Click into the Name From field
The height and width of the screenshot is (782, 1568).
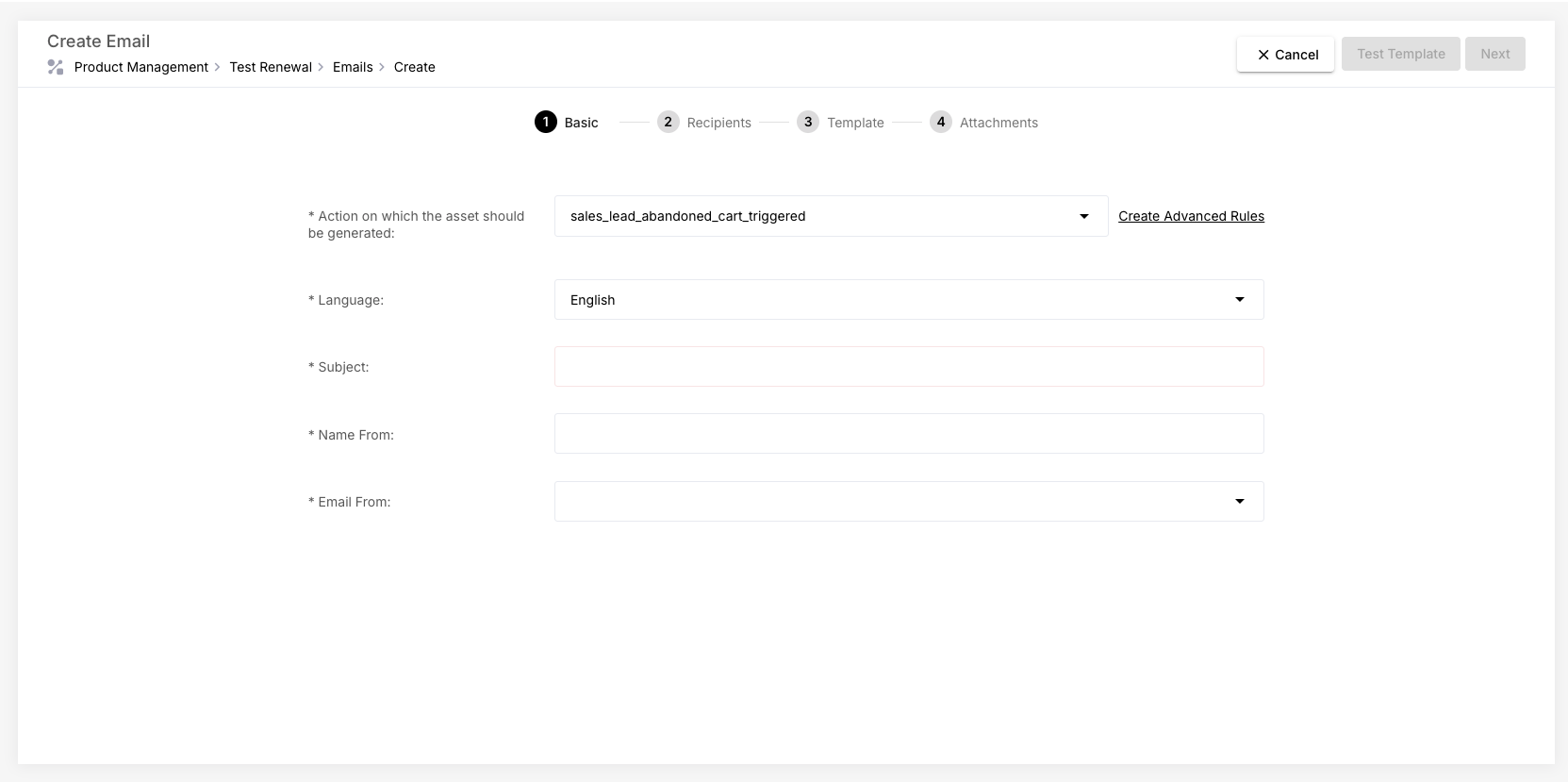coord(908,434)
